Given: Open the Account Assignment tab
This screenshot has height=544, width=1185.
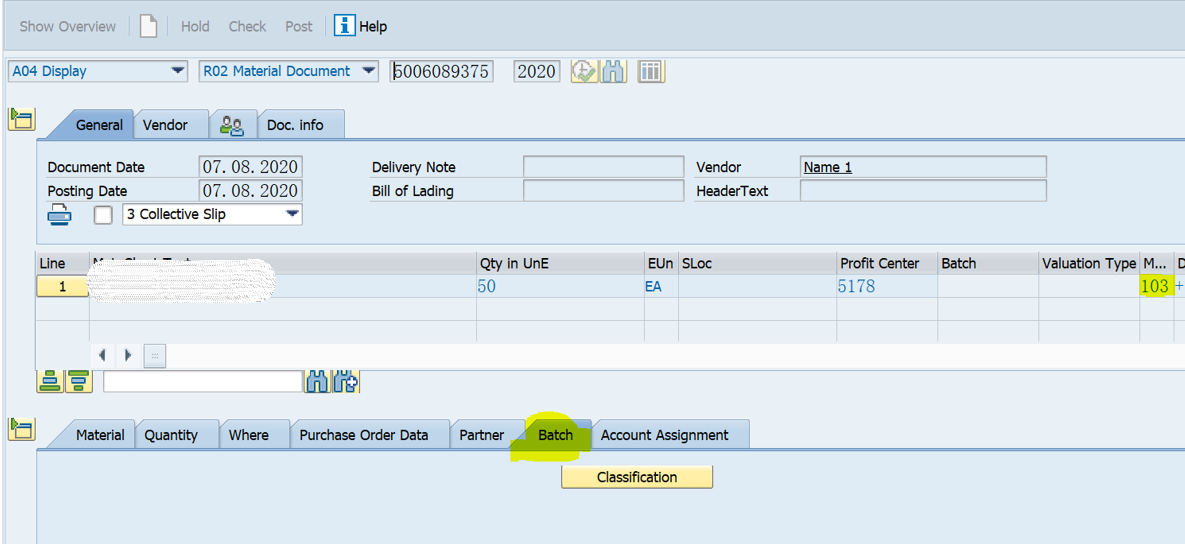Looking at the screenshot, I should pos(664,435).
